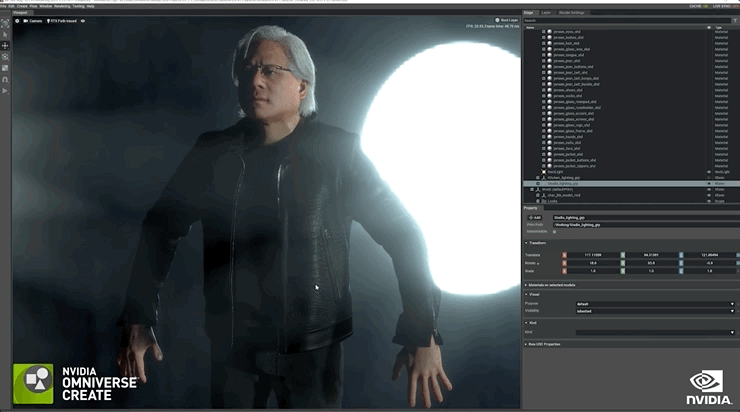Expand Materials on selected models section
Image resolution: width=740 pixels, height=412 pixels.
coord(550,285)
